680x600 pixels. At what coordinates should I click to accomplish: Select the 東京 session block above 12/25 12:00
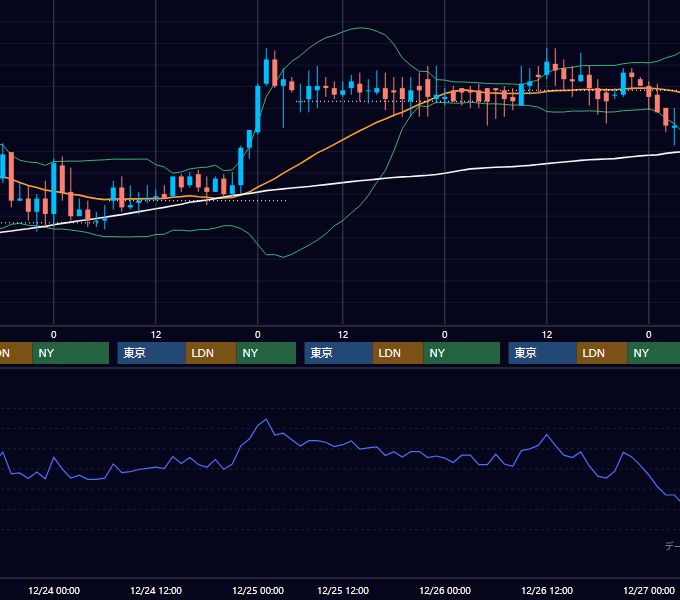point(338,353)
